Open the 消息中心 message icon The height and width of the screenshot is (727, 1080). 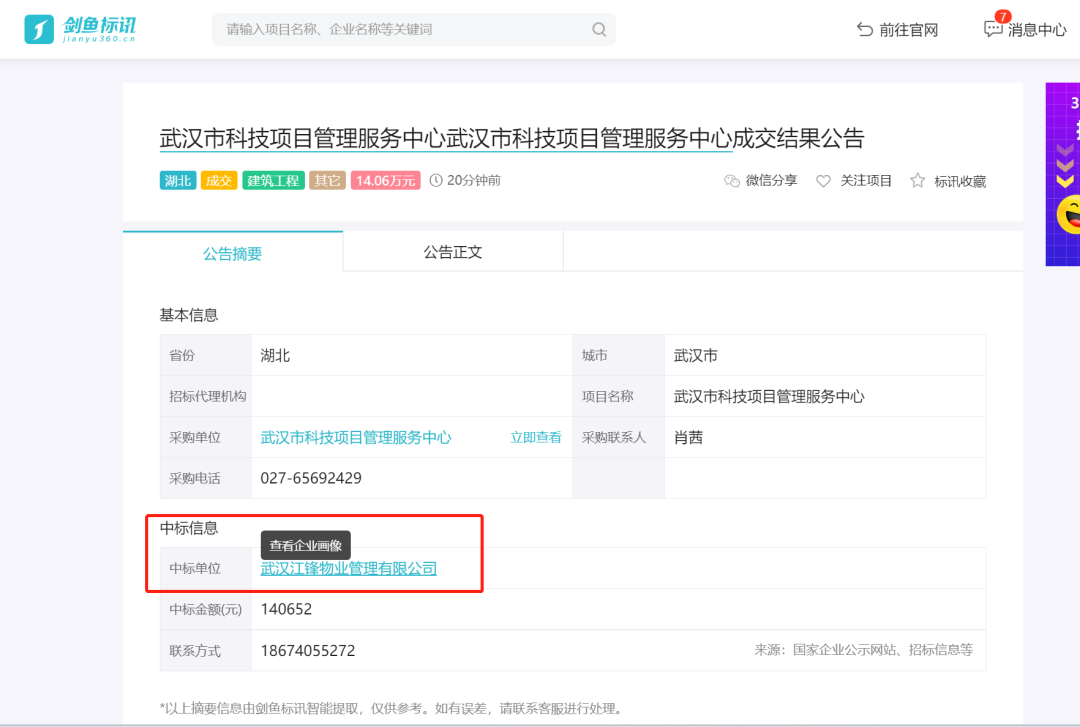coord(993,29)
